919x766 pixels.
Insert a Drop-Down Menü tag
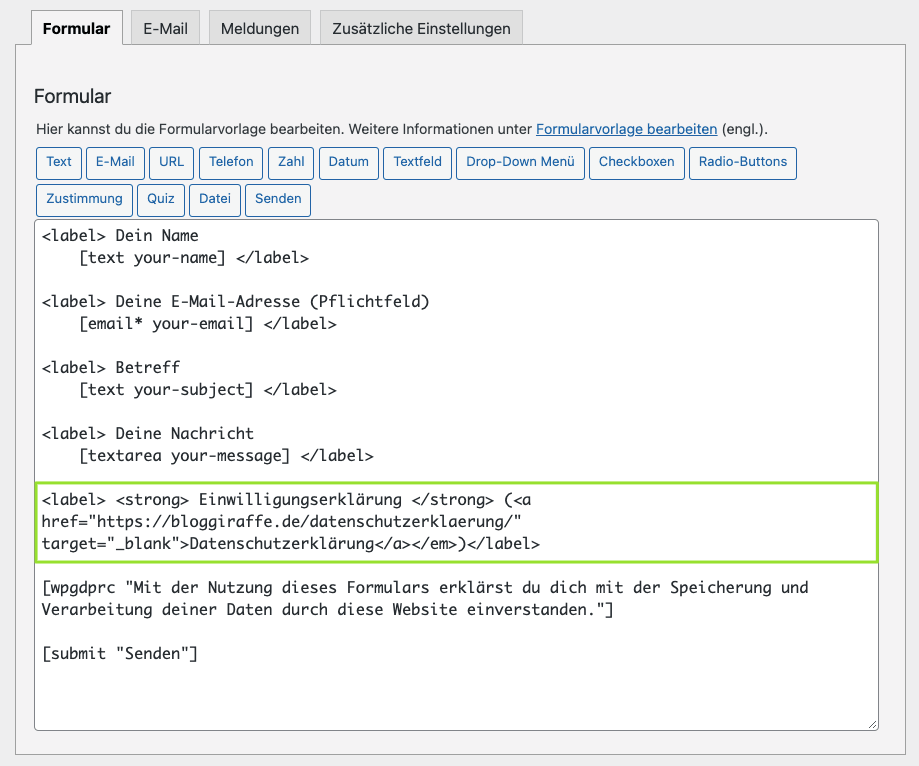pyautogui.click(x=520, y=162)
